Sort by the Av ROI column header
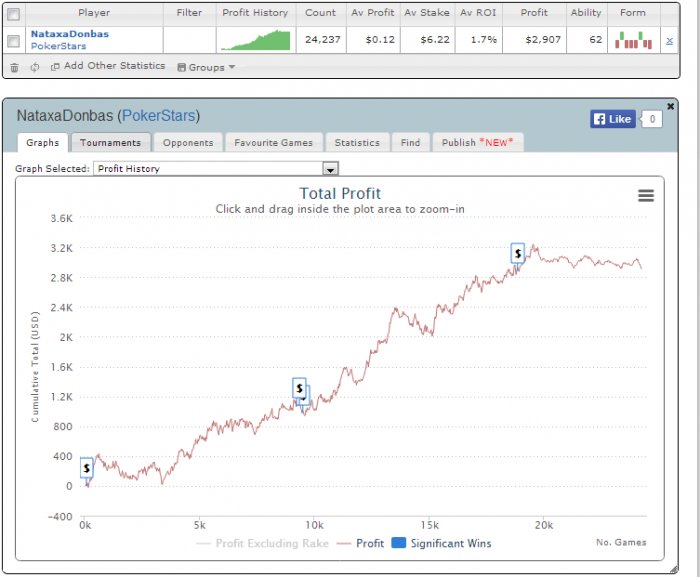The height and width of the screenshot is (577, 700). coord(478,13)
